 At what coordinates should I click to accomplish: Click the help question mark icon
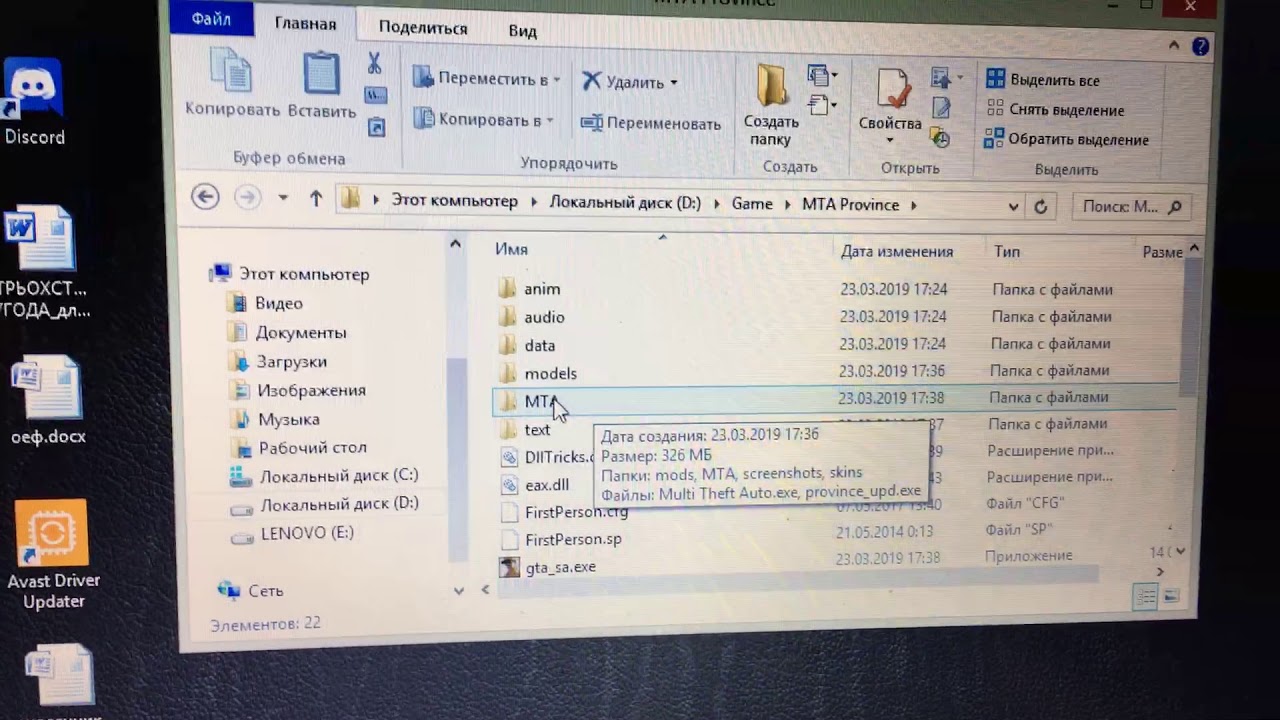[x=1201, y=46]
